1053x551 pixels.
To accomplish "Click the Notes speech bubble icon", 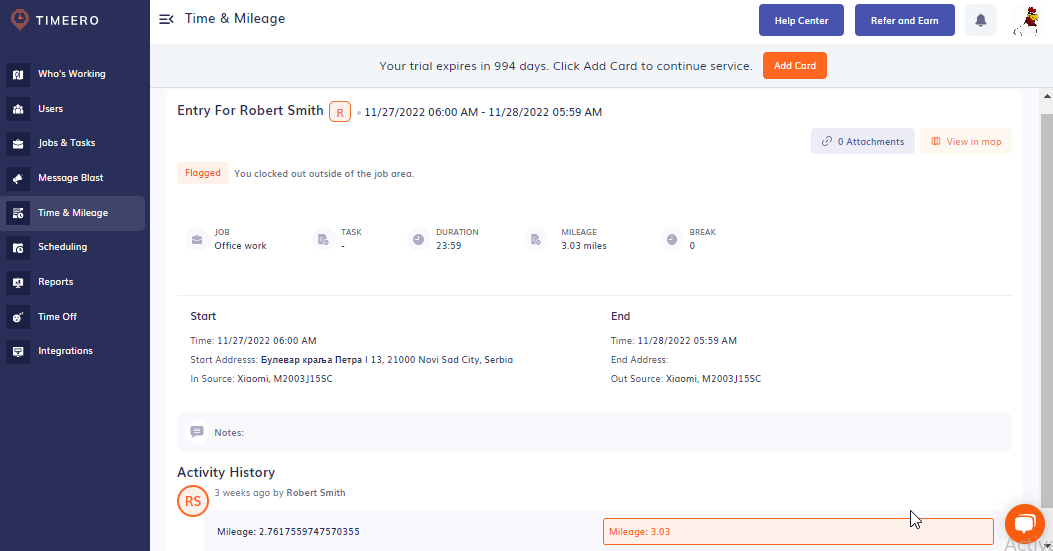I will [x=197, y=432].
